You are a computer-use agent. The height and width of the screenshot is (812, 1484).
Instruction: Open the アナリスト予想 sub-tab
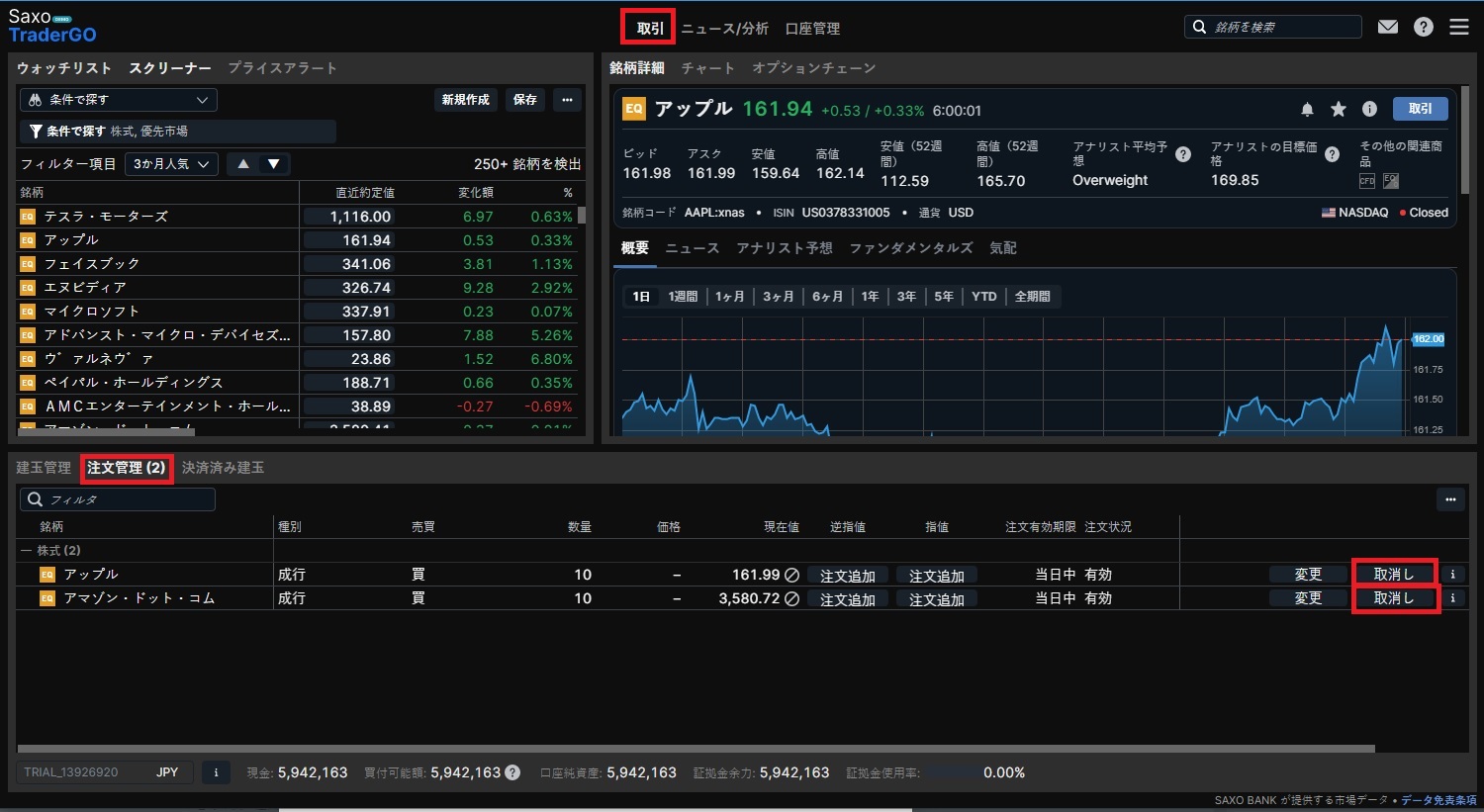[785, 248]
